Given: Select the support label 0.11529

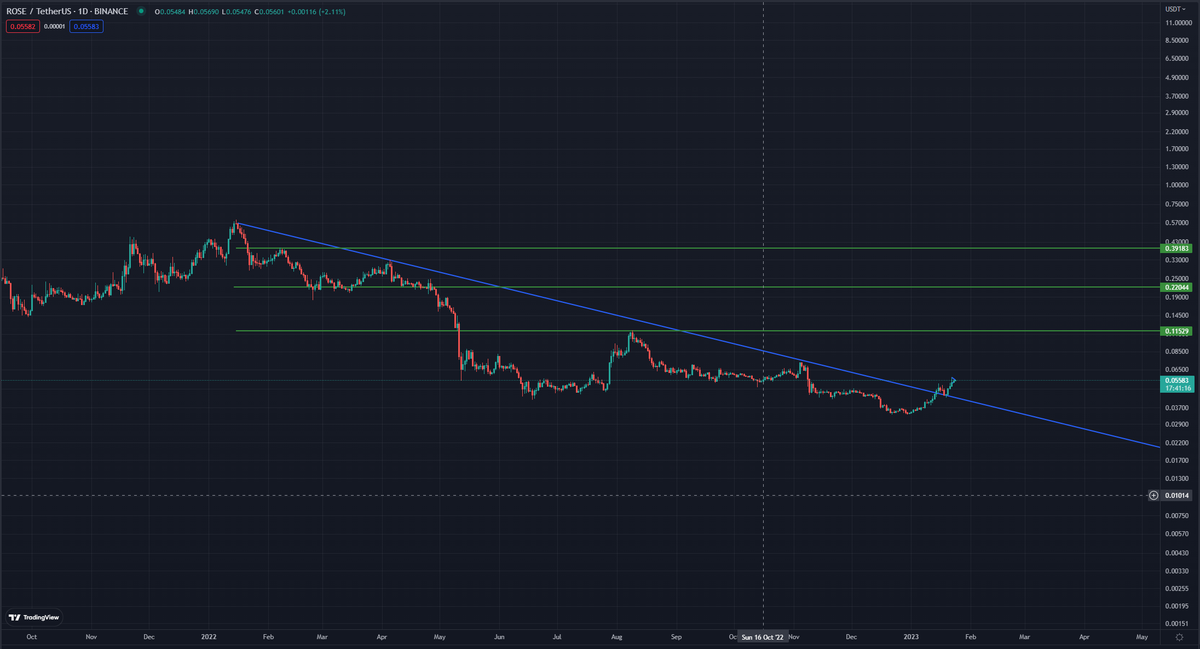Looking at the screenshot, I should [1174, 330].
